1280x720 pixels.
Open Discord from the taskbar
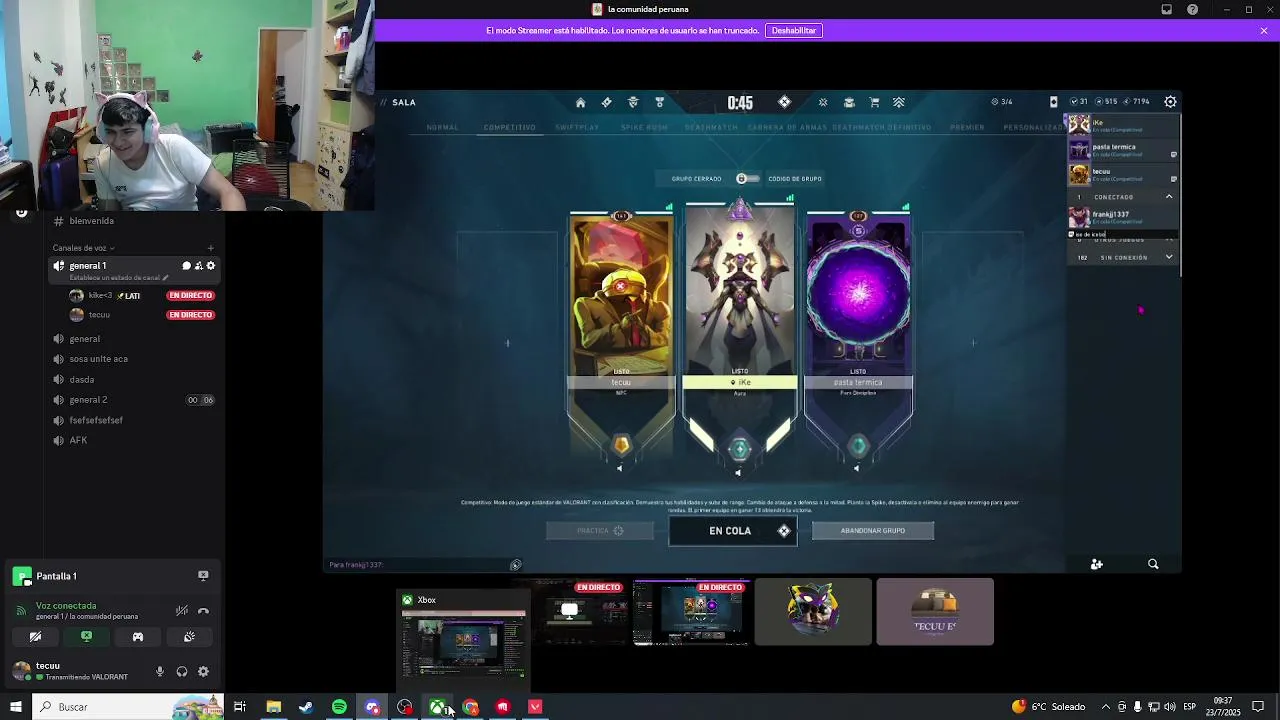[x=372, y=707]
